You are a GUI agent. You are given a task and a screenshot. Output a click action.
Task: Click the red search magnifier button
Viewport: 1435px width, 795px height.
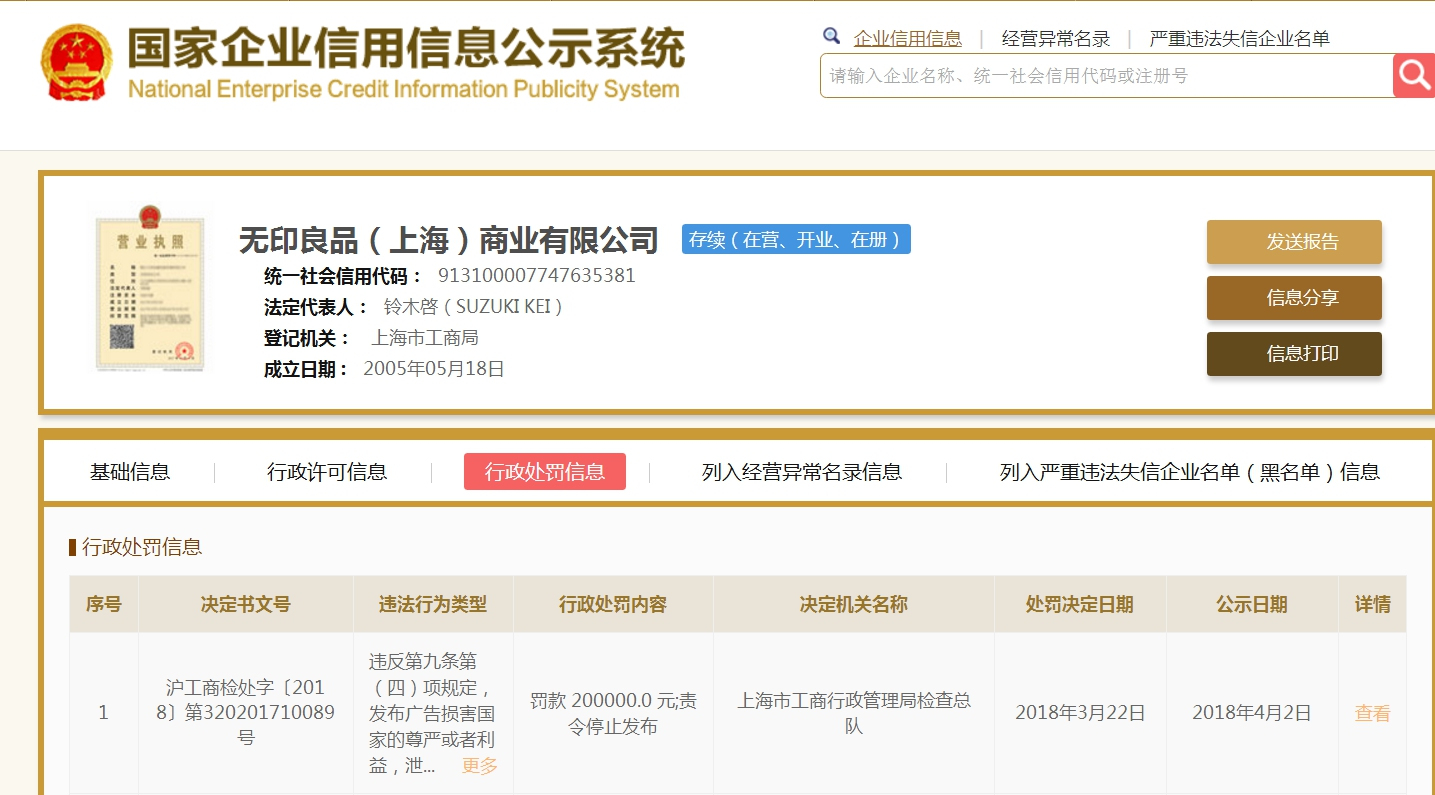point(1414,75)
